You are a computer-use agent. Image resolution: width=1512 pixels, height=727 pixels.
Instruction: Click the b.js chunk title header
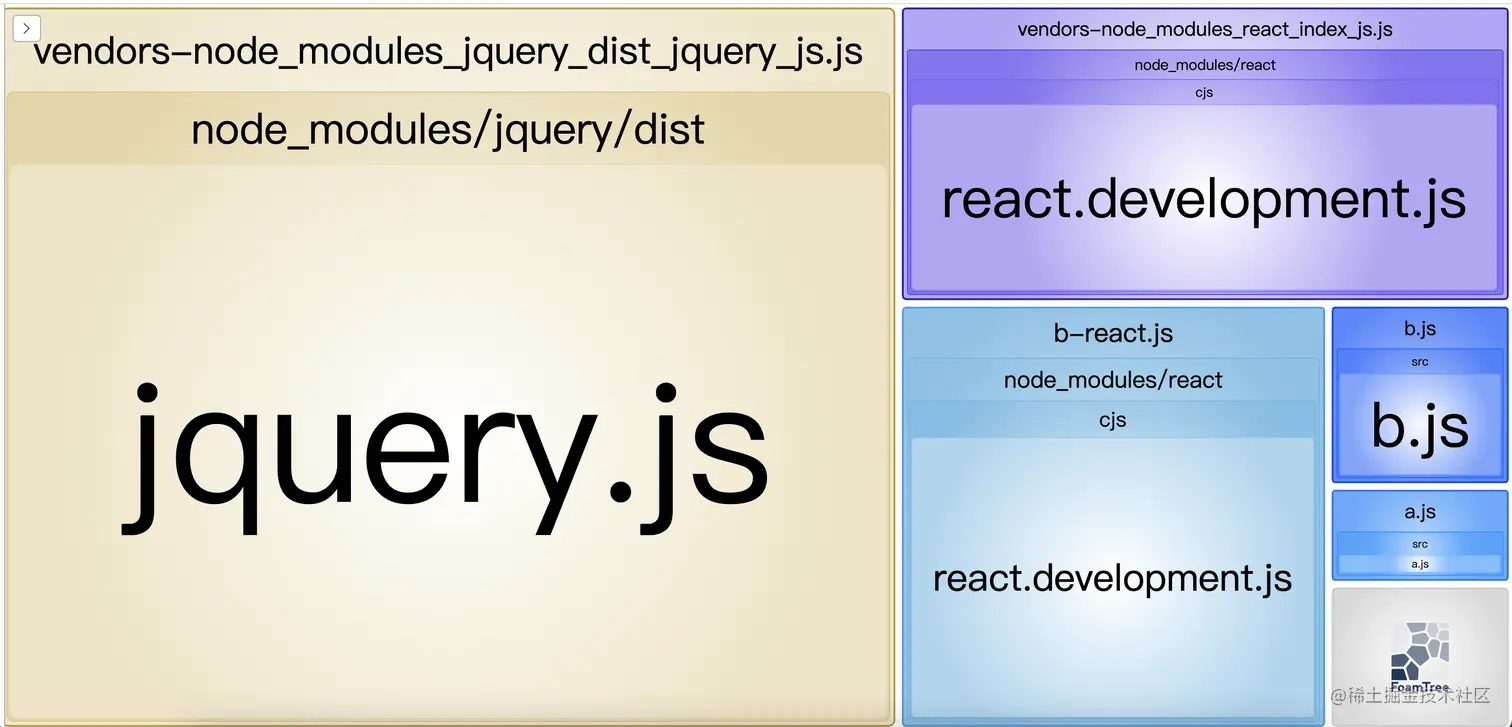point(1419,328)
